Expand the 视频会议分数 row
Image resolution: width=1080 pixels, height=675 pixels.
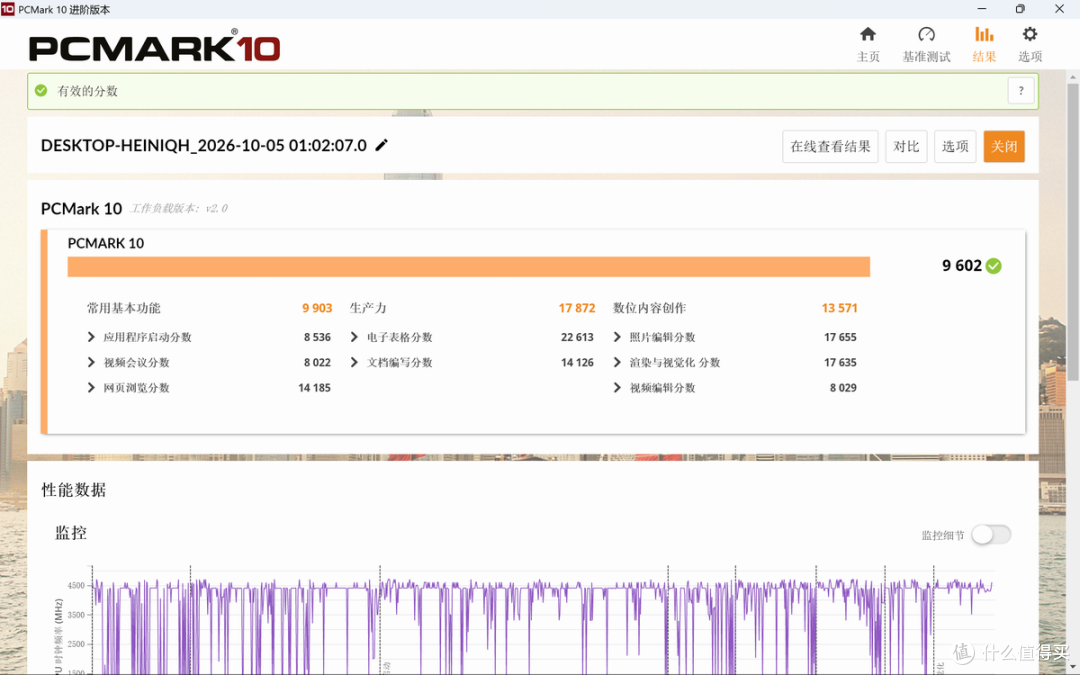(91, 362)
